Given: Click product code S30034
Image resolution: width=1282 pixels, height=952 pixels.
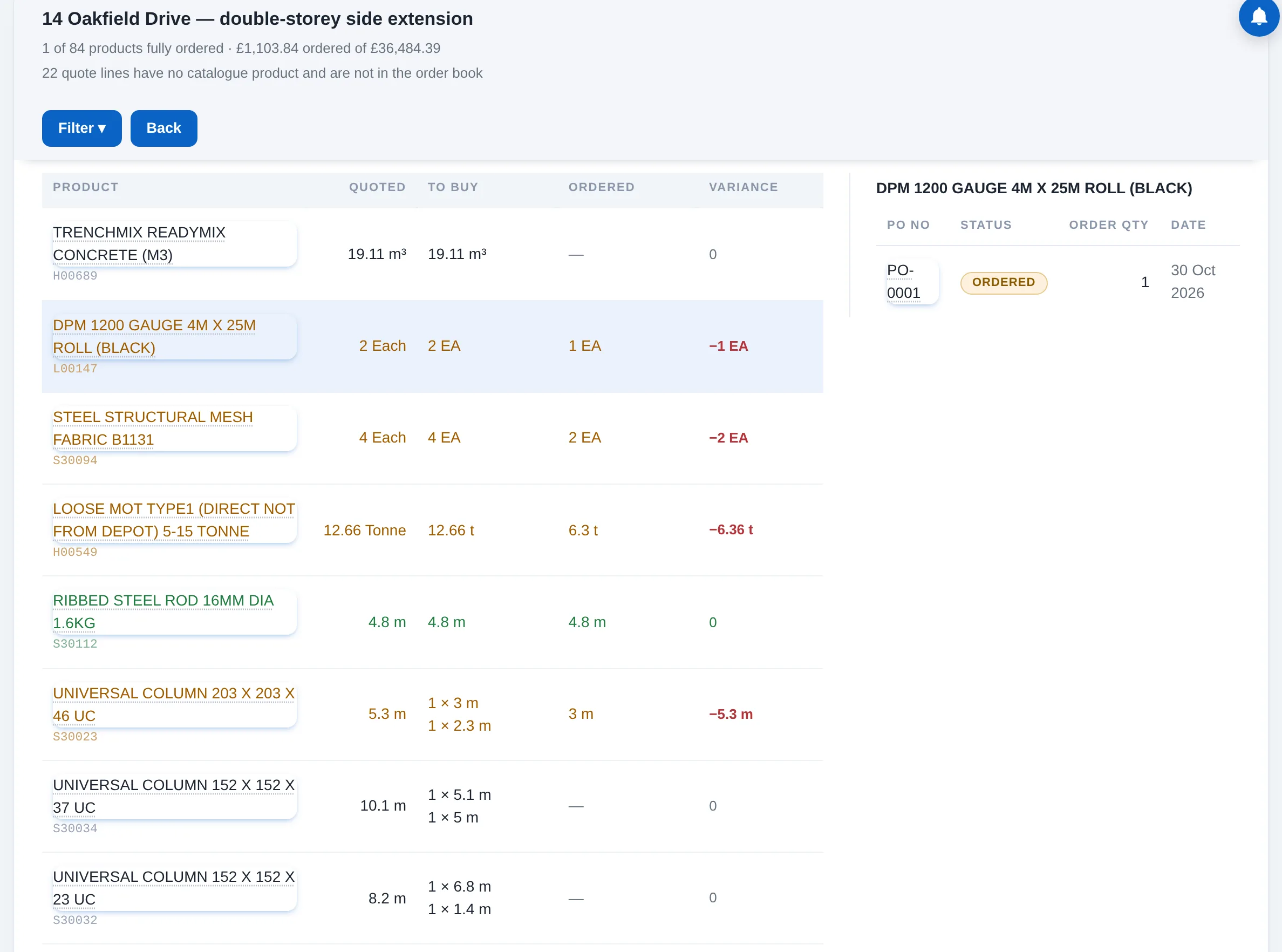Looking at the screenshot, I should (75, 828).
